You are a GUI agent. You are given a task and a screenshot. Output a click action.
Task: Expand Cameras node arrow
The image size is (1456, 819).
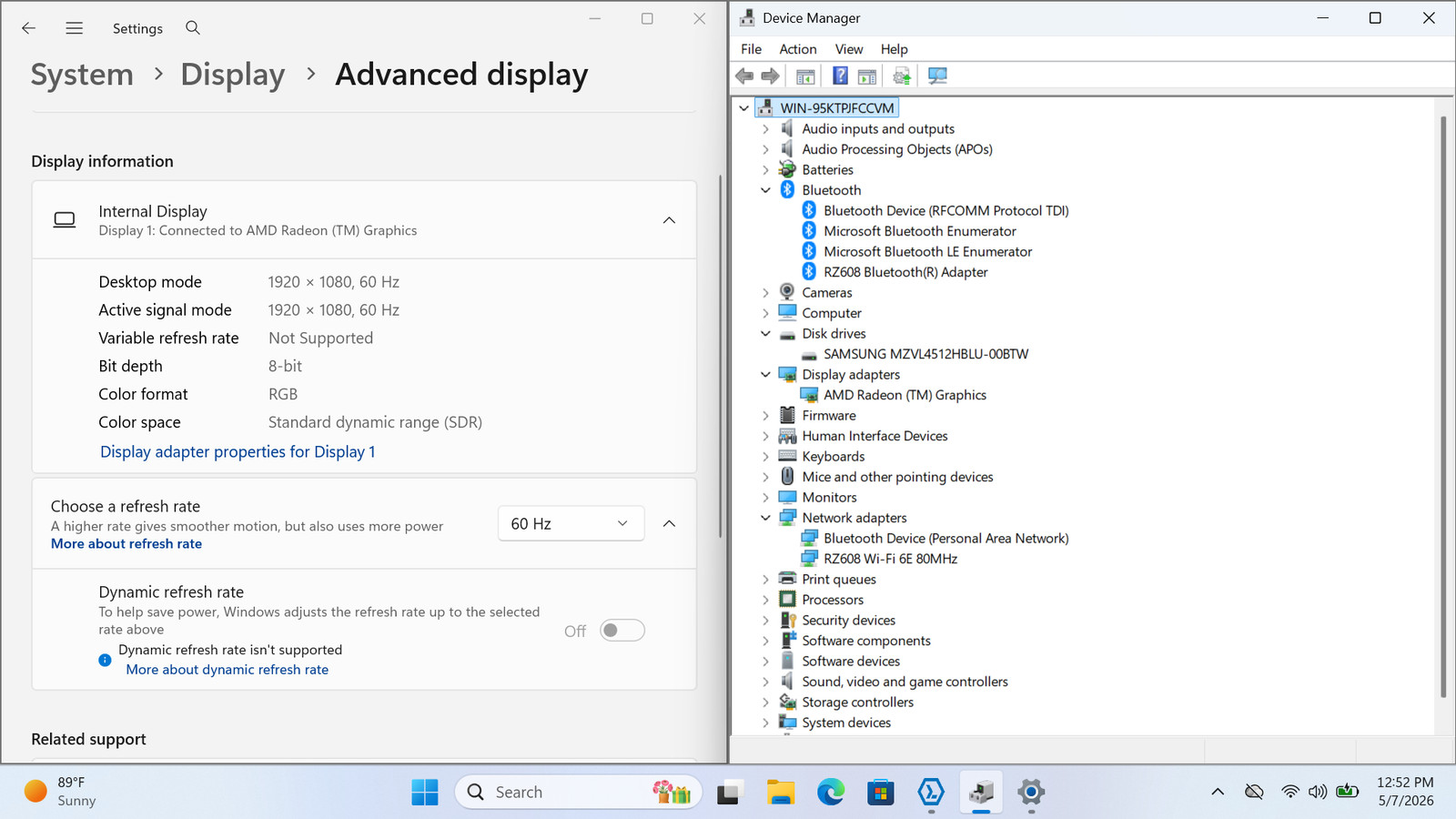click(765, 293)
